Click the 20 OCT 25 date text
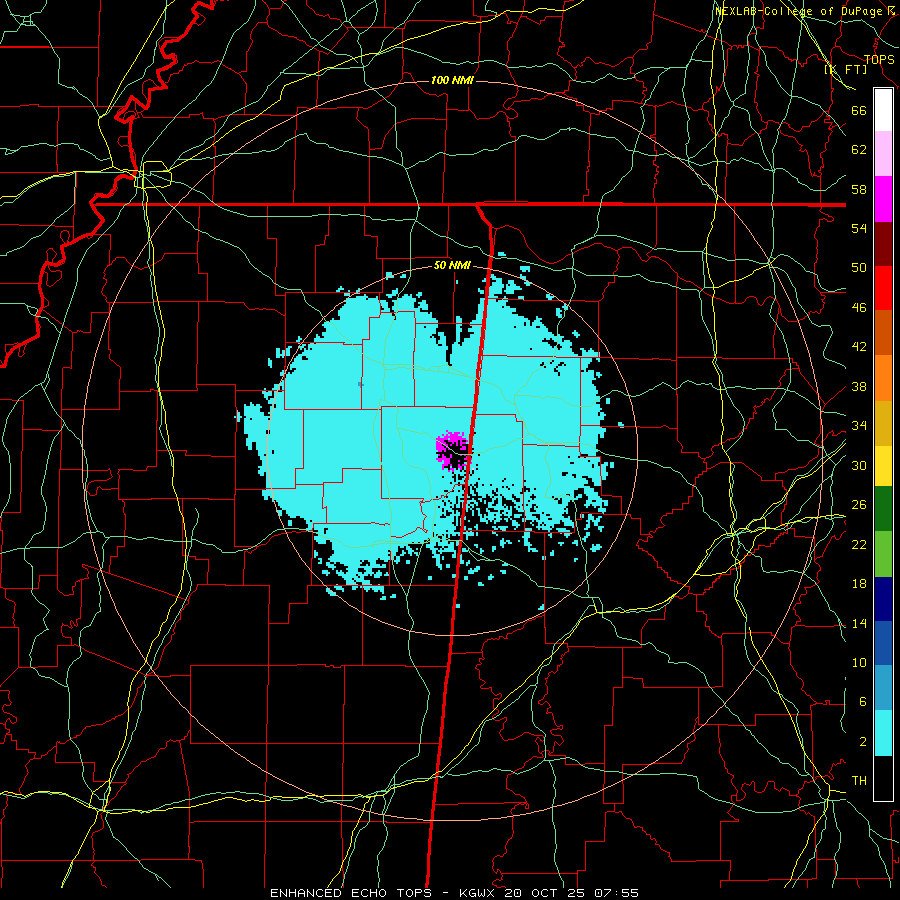Viewport: 900px width, 900px height. pos(546,893)
